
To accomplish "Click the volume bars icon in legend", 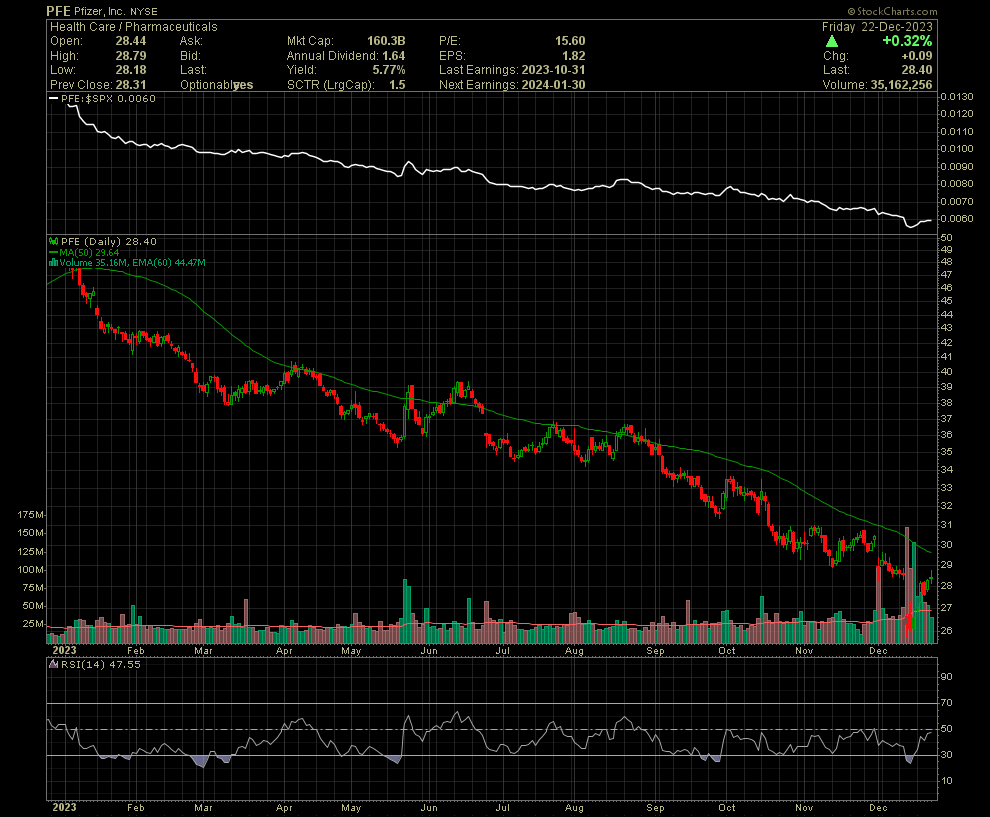I will pos(52,262).
